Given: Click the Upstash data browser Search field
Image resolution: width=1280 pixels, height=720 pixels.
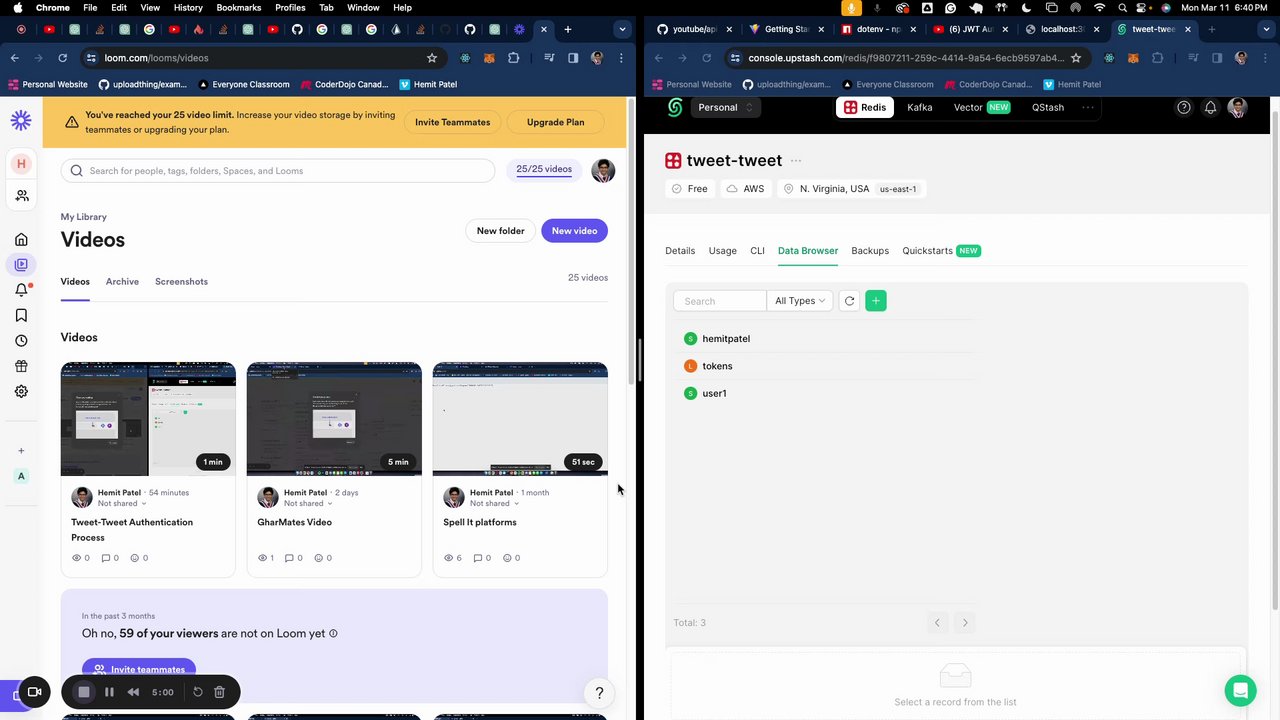Looking at the screenshot, I should coord(720,301).
